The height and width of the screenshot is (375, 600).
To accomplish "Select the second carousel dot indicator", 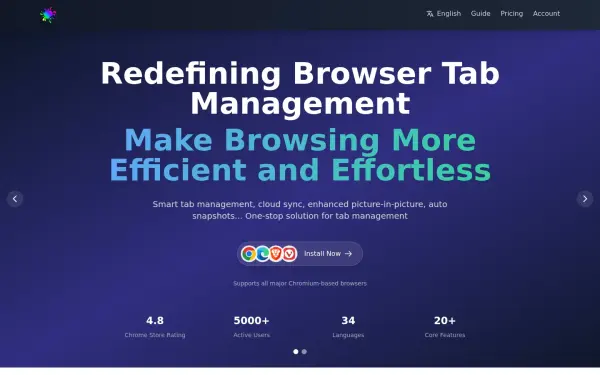I will point(304,352).
